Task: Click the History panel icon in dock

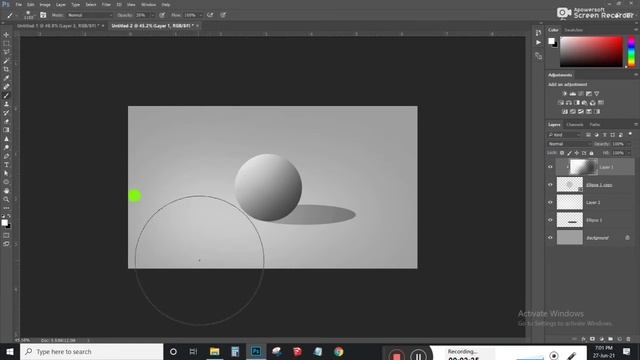Action: coord(538,33)
